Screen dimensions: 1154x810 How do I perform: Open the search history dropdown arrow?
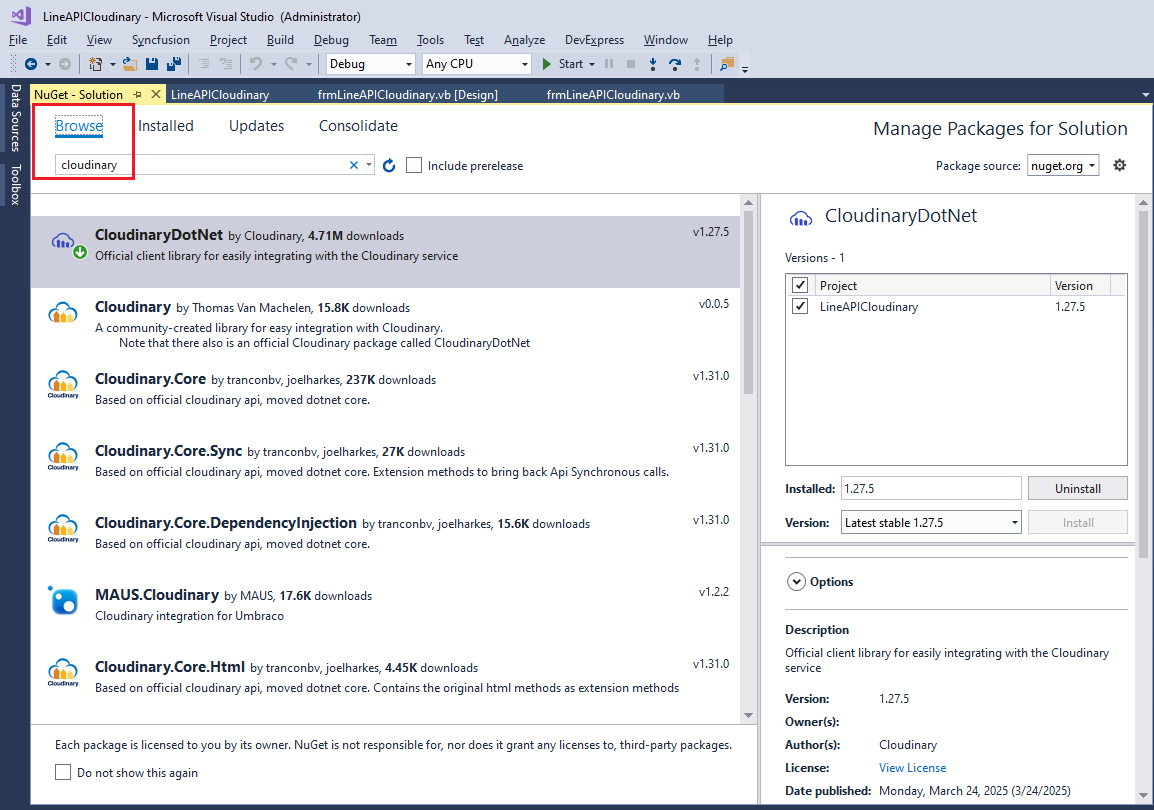[x=369, y=166]
